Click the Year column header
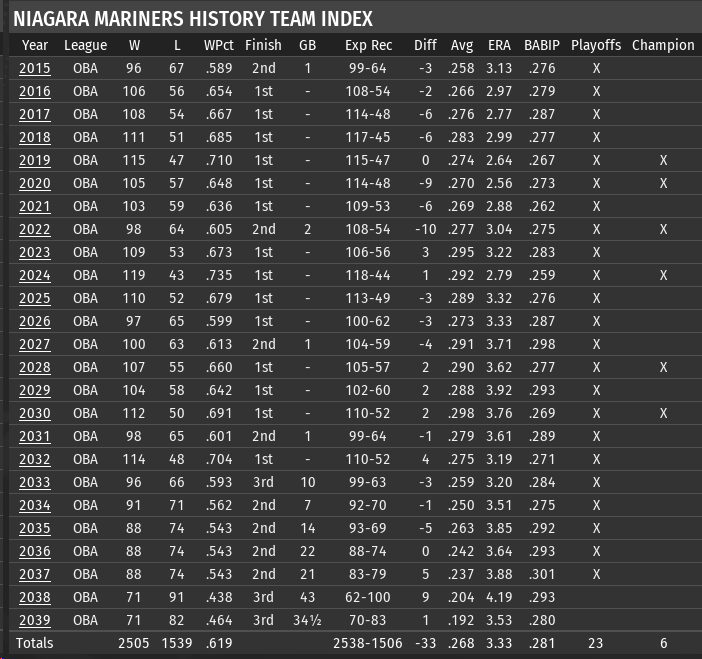 tap(35, 45)
